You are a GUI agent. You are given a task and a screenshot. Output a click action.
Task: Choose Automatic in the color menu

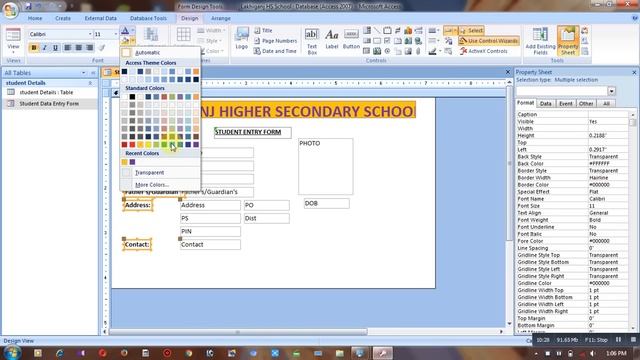(160, 53)
